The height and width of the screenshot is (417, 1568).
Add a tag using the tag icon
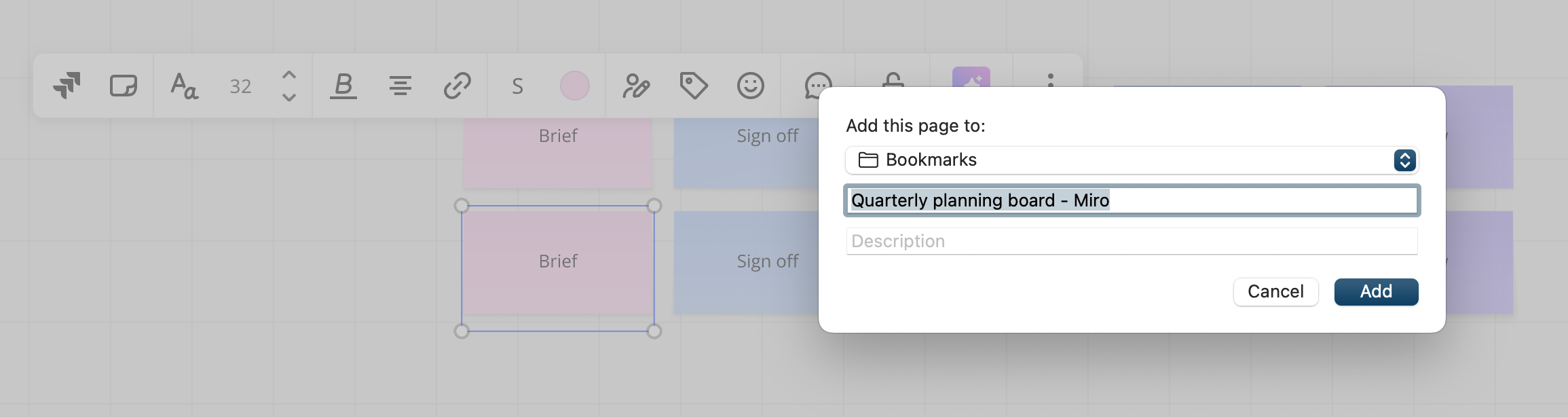click(694, 86)
